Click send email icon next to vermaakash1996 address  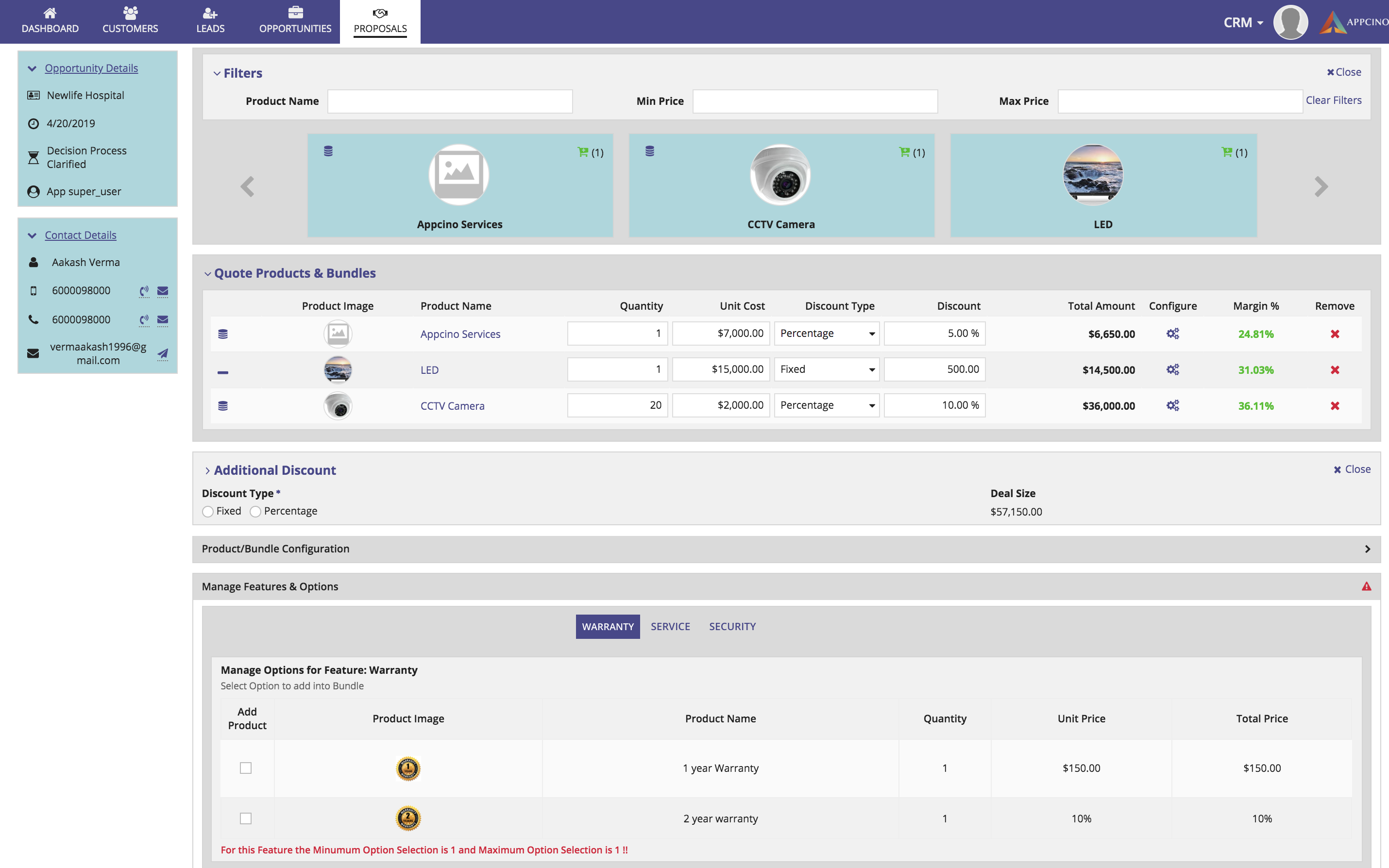click(163, 353)
